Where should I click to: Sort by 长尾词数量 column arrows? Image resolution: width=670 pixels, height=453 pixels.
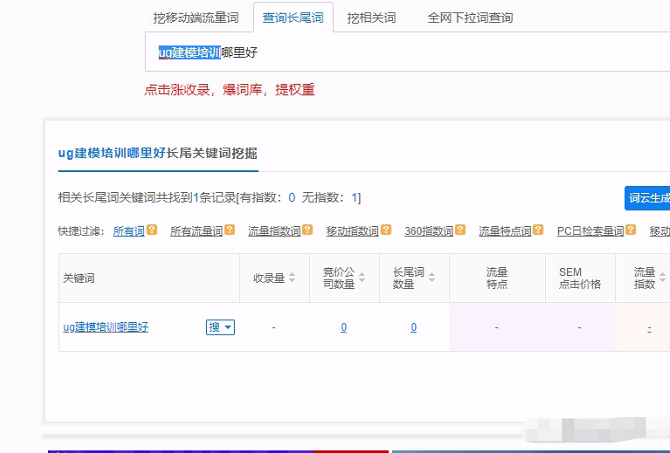[x=432, y=277]
